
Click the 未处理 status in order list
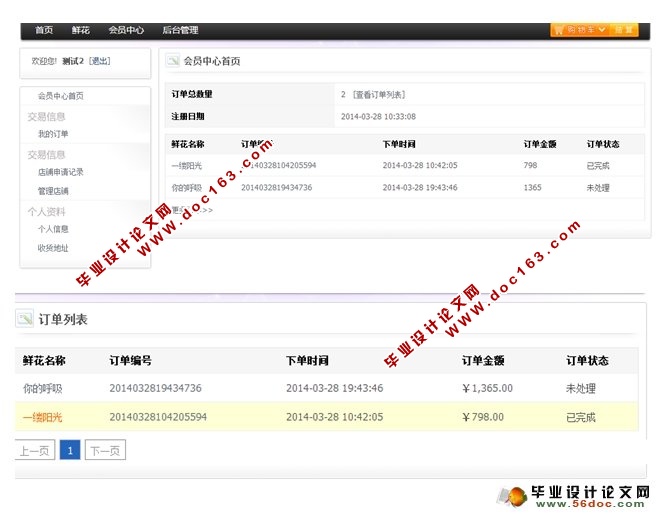pos(581,388)
